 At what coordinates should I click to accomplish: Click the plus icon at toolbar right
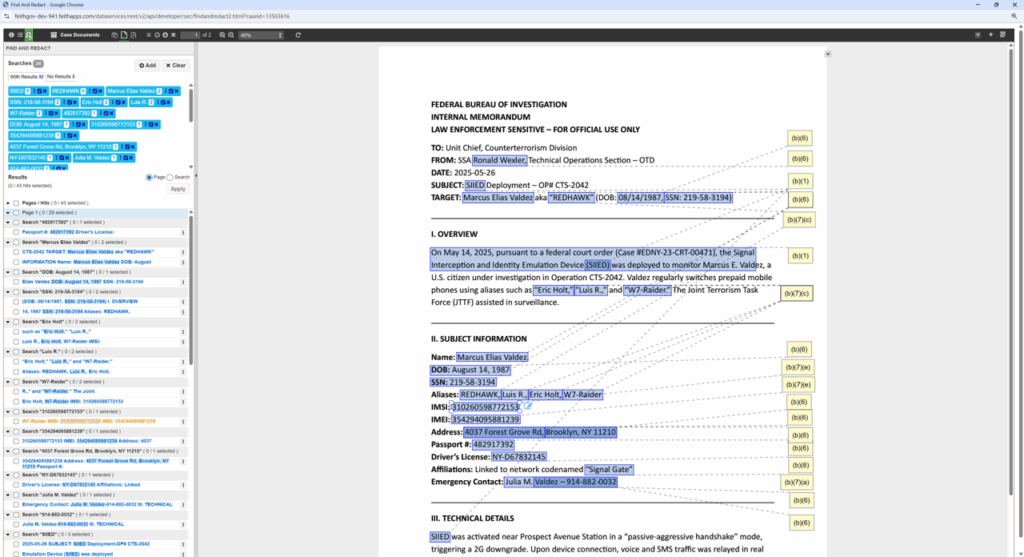(x=991, y=35)
